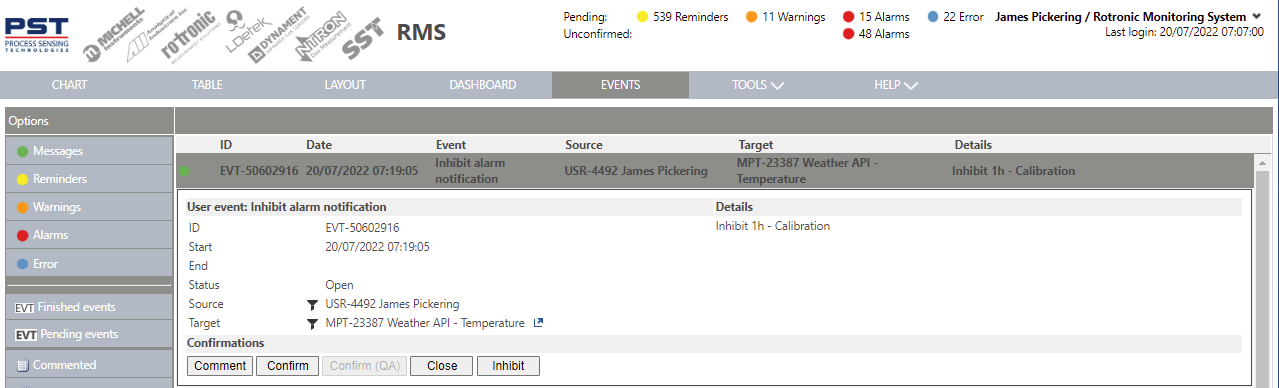This screenshot has height=388, width=1279.
Task: Sort by the Details column header
Action: [x=973, y=145]
